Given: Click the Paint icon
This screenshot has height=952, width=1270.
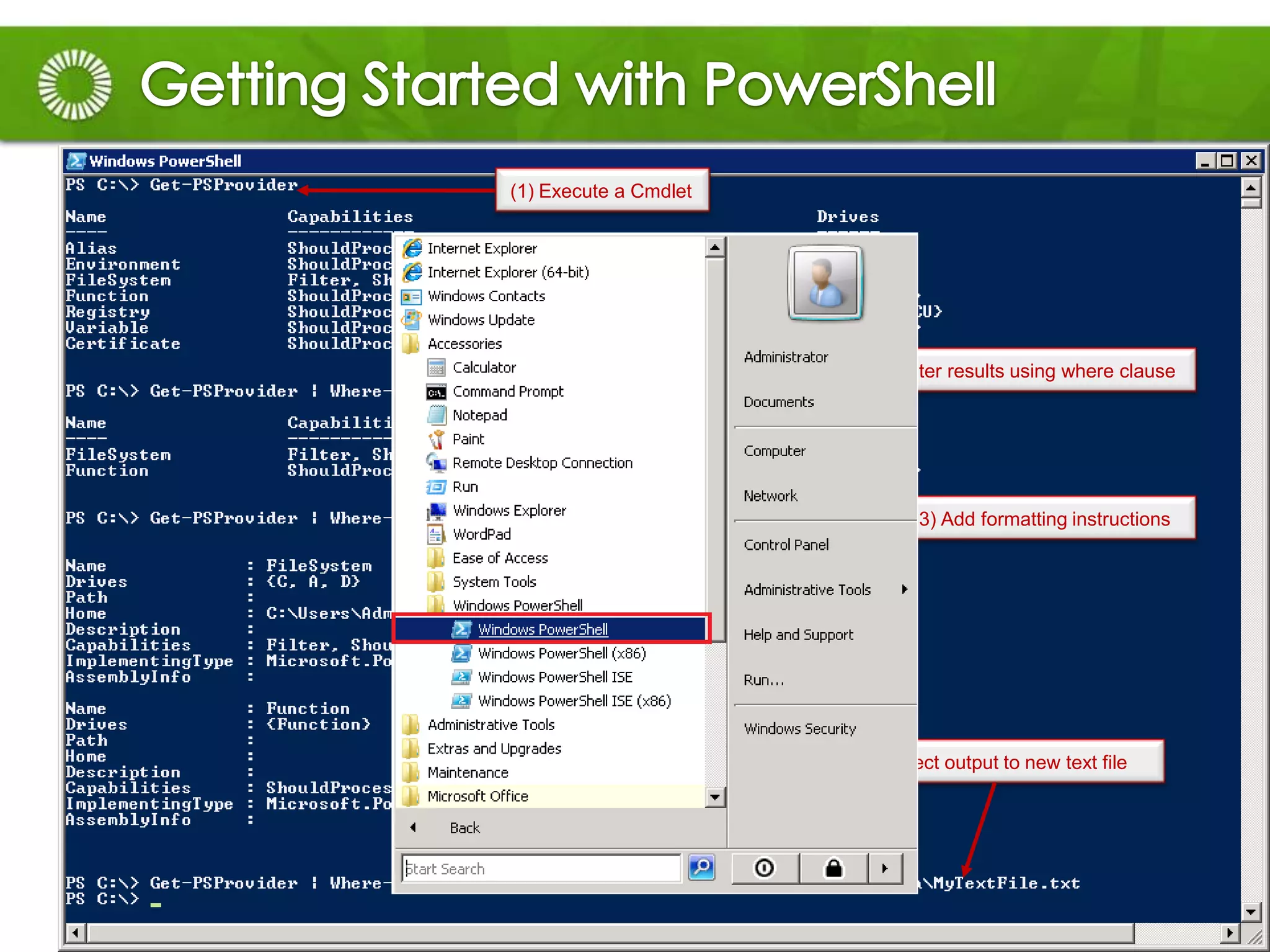Looking at the screenshot, I should pyautogui.click(x=437, y=439).
